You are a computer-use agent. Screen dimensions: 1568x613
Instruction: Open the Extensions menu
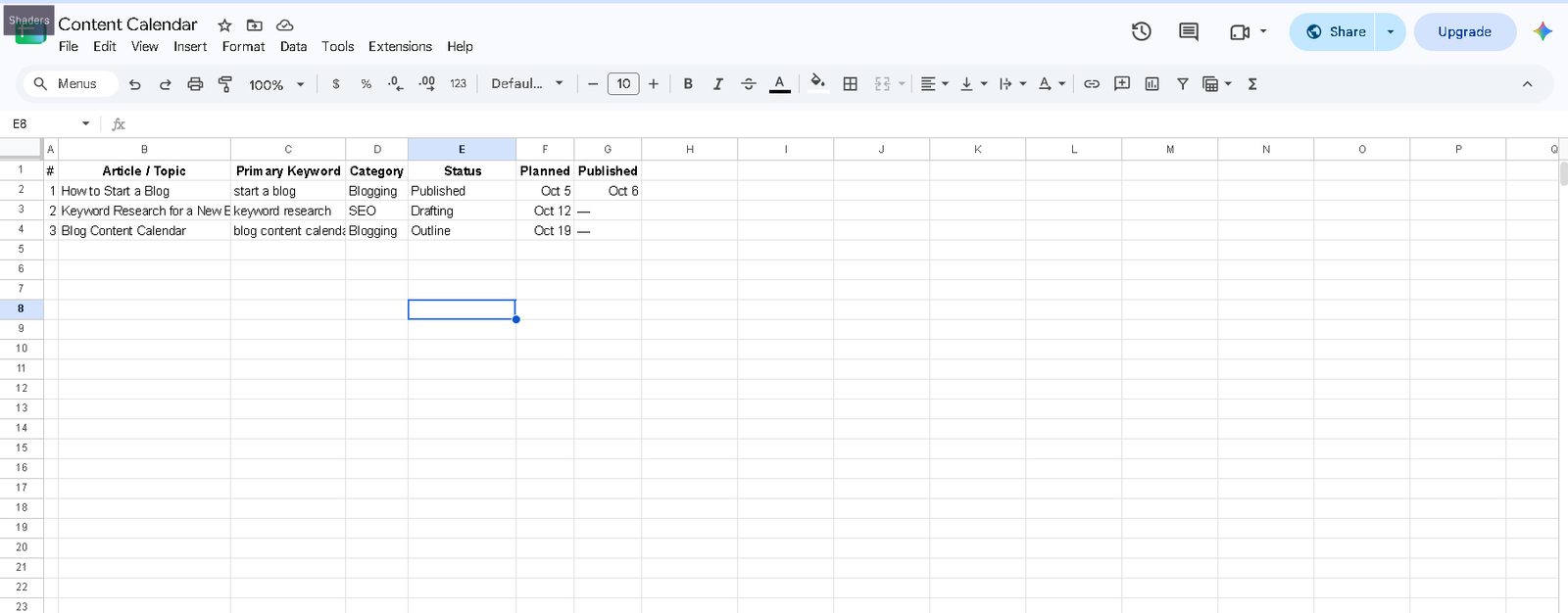tap(400, 46)
